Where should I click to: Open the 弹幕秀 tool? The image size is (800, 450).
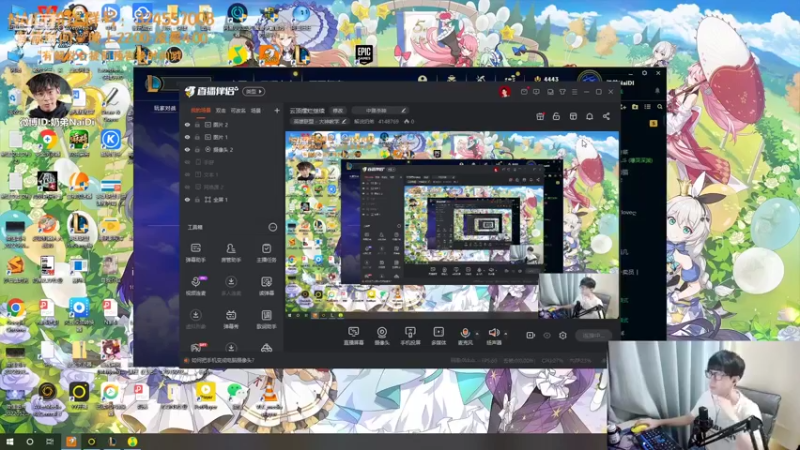(x=231, y=319)
